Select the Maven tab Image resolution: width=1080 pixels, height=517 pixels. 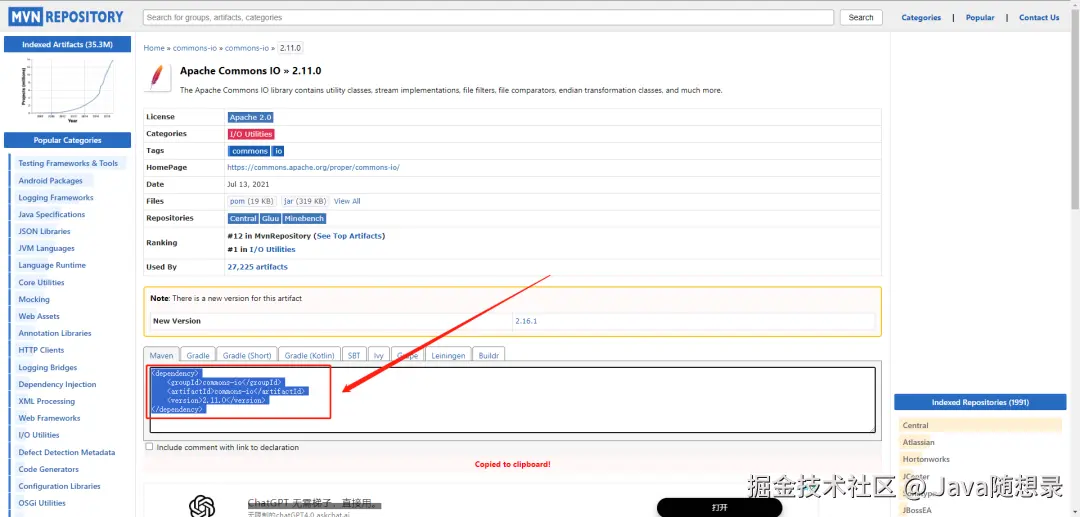point(161,355)
